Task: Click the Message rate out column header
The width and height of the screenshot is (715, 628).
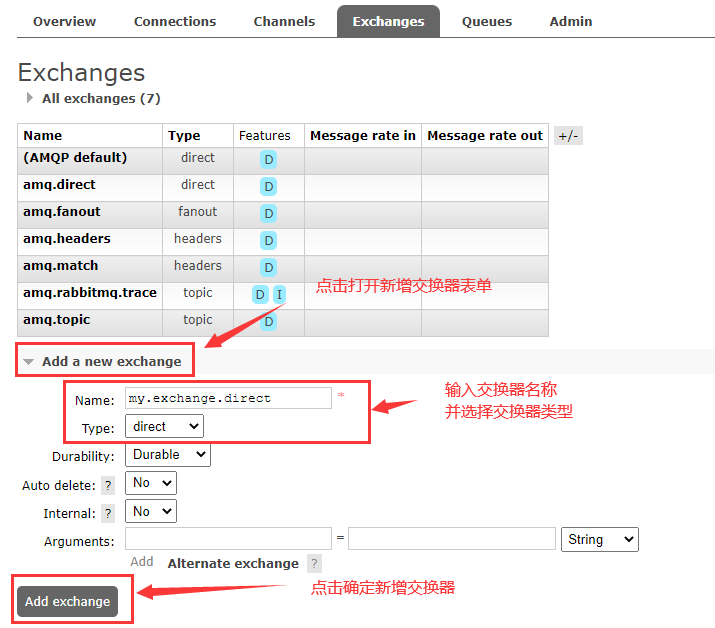Action: 485,135
